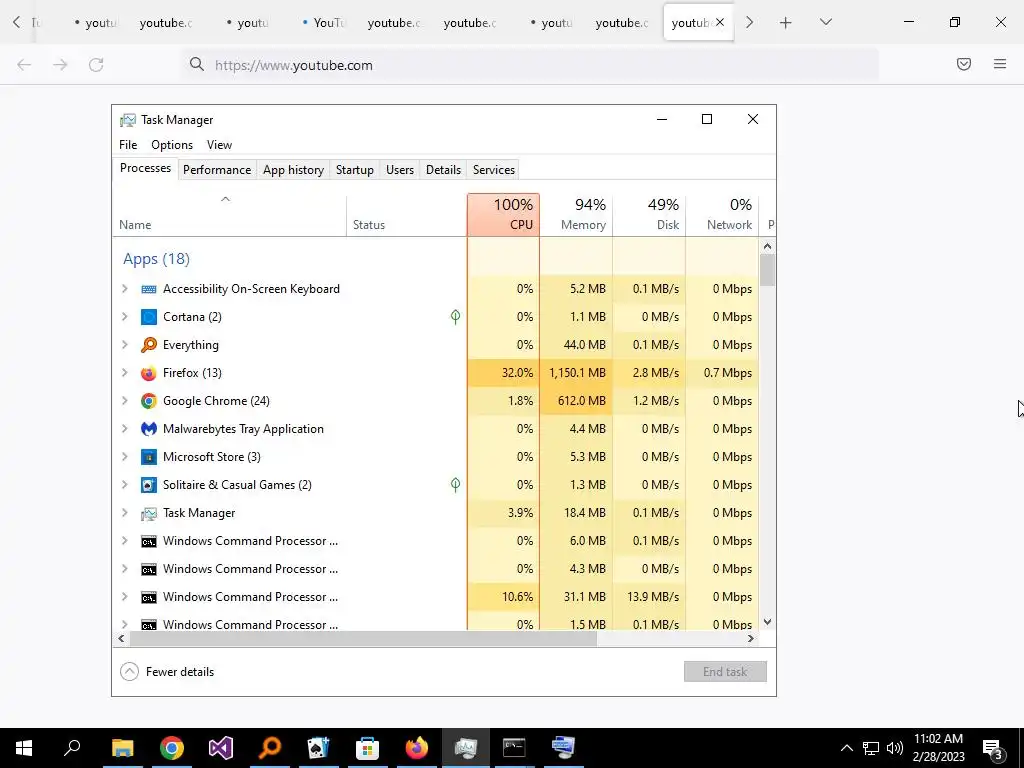This screenshot has height=768, width=1024.
Task: Switch to the App history tab
Action: tap(293, 170)
